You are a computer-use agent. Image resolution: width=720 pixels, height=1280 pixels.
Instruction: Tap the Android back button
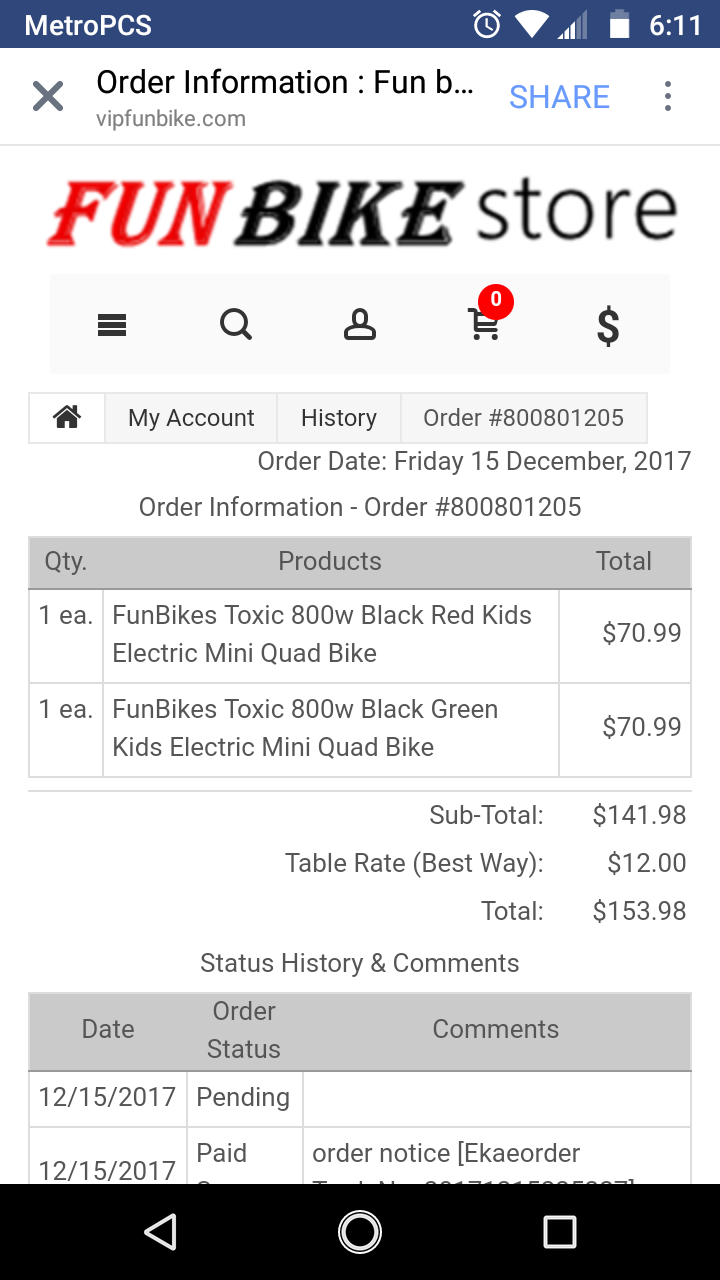160,1232
